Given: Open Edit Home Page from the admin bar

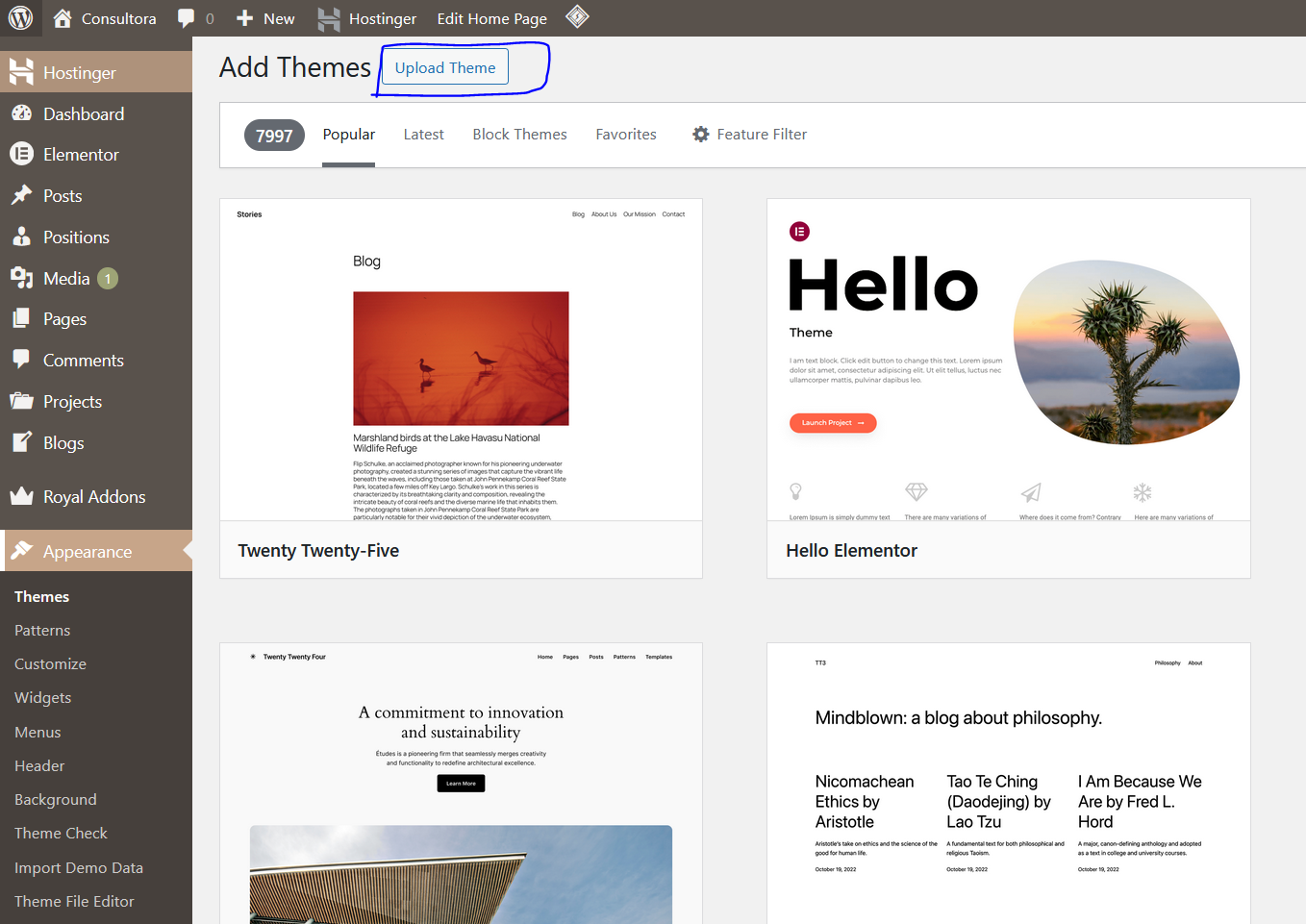Looking at the screenshot, I should [491, 18].
